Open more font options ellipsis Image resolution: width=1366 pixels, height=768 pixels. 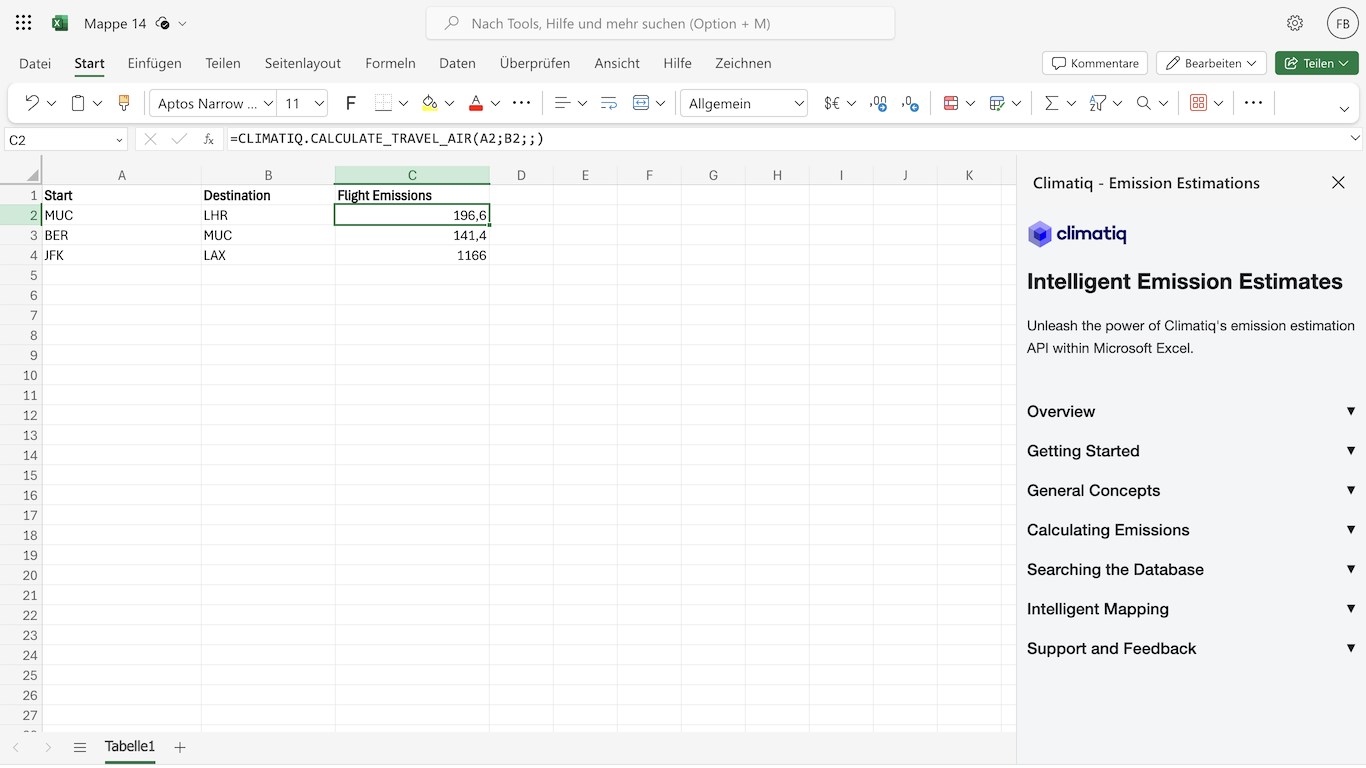coord(521,103)
